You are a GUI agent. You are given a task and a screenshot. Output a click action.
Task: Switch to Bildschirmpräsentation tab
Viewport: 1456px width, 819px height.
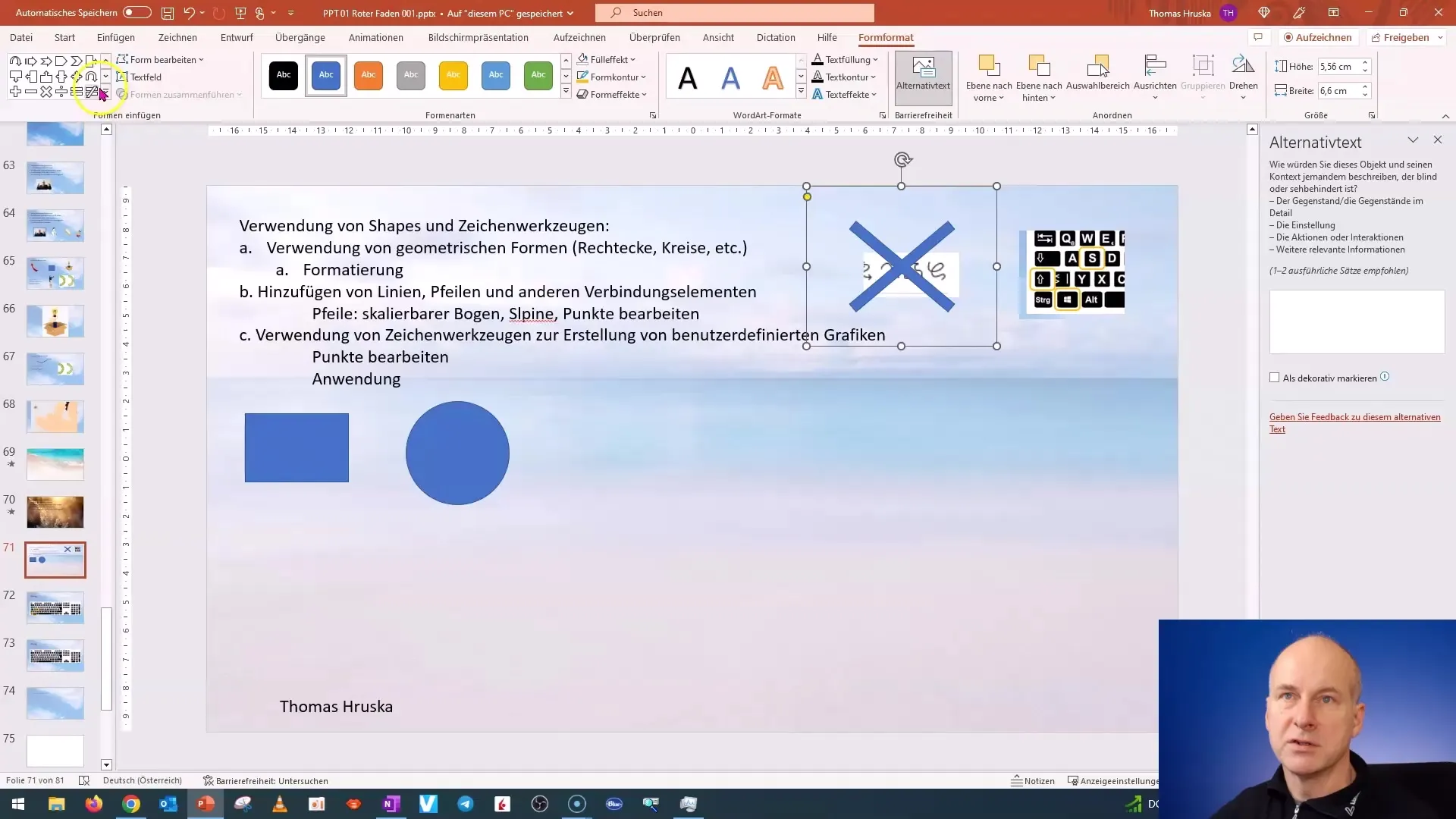479,37
